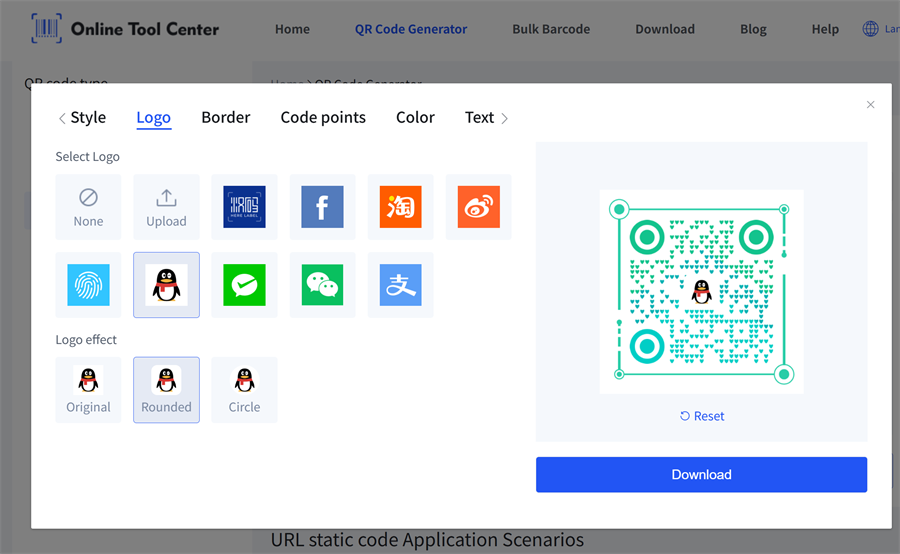Select the green phone chat logo
Image resolution: width=900 pixels, height=554 pixels.
point(244,285)
